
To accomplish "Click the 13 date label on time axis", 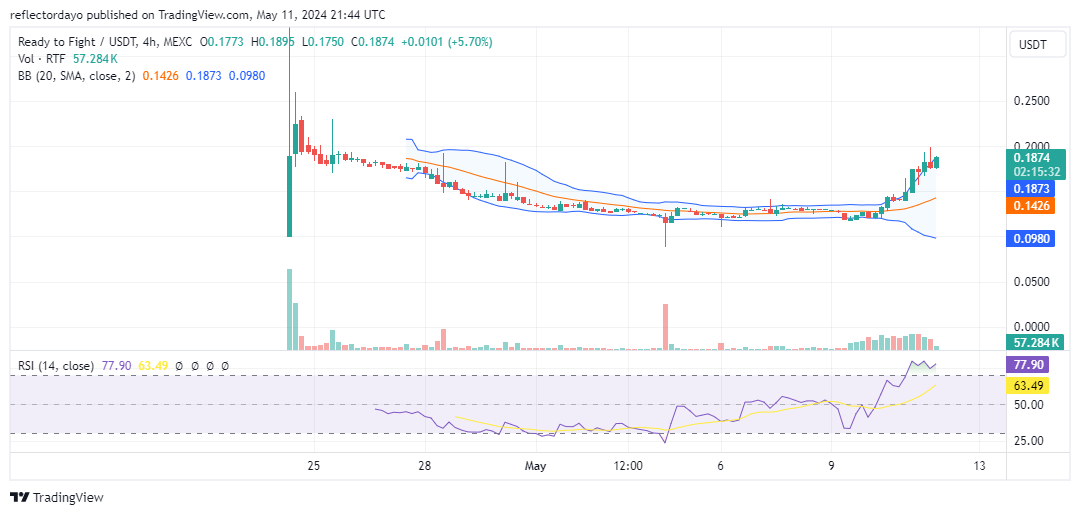I will pyautogui.click(x=979, y=466).
